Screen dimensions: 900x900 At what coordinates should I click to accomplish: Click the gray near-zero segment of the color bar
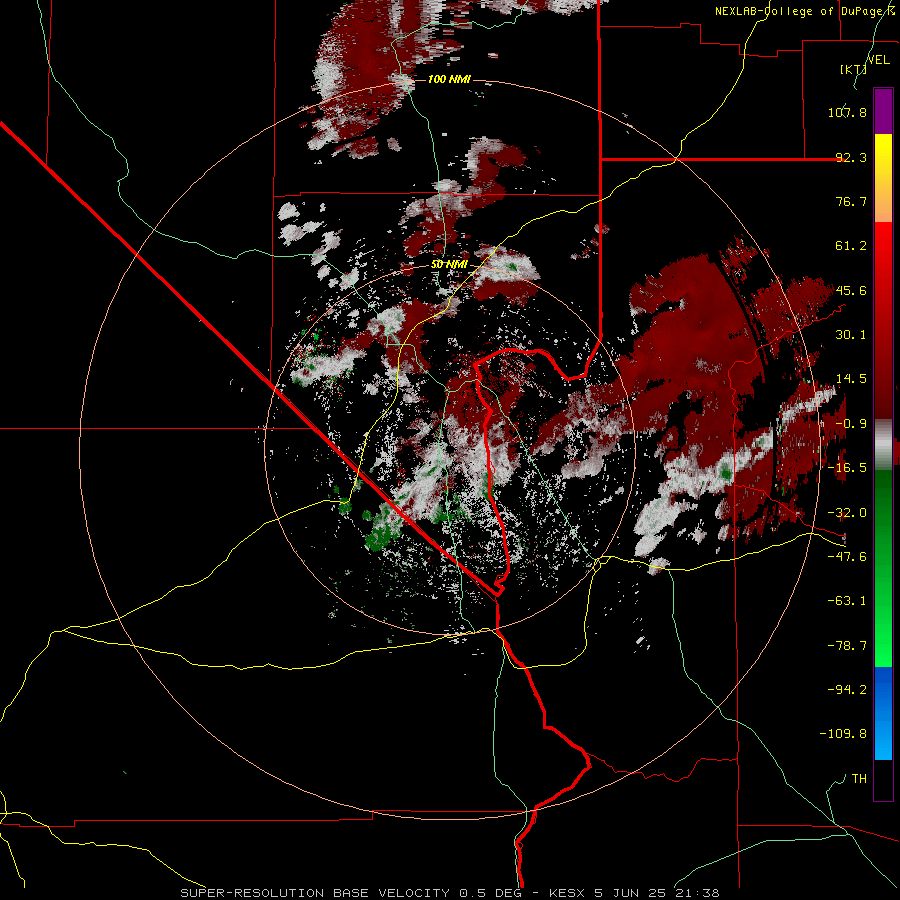point(883,445)
